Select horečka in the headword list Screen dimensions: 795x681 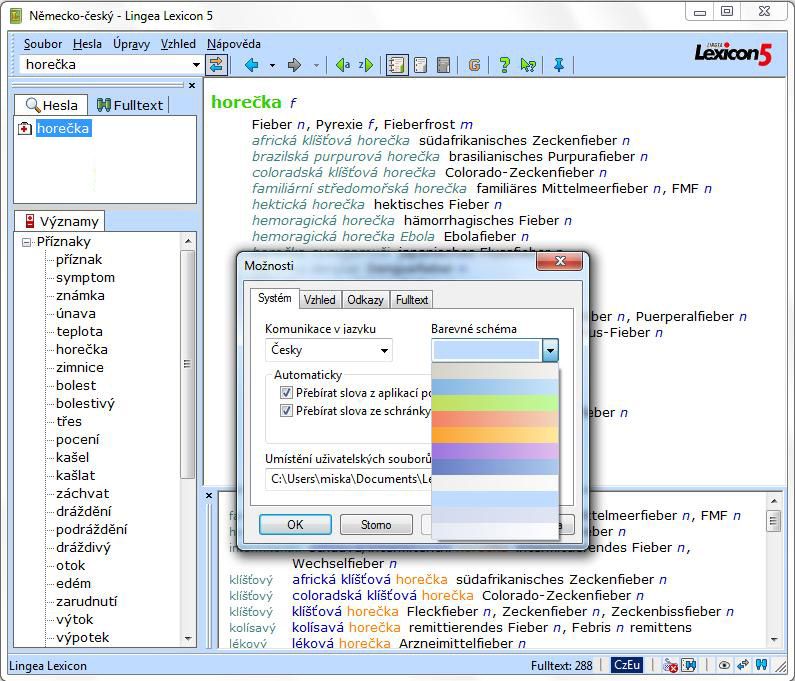63,129
